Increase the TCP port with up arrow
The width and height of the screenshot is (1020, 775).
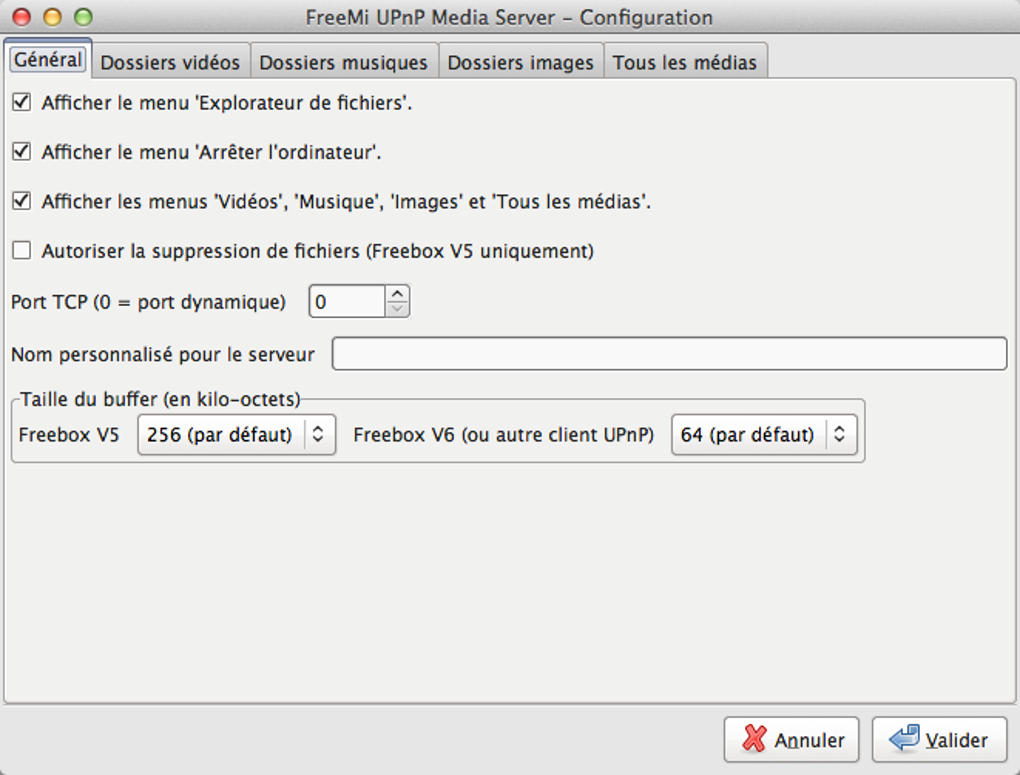click(398, 294)
